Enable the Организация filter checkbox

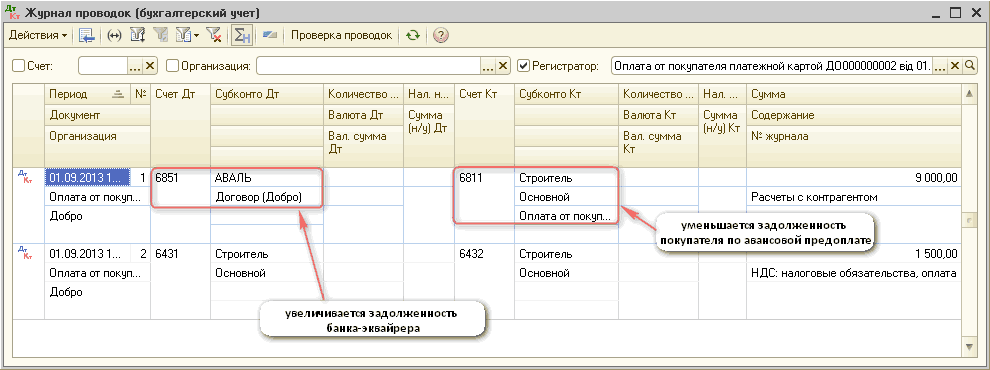point(172,66)
